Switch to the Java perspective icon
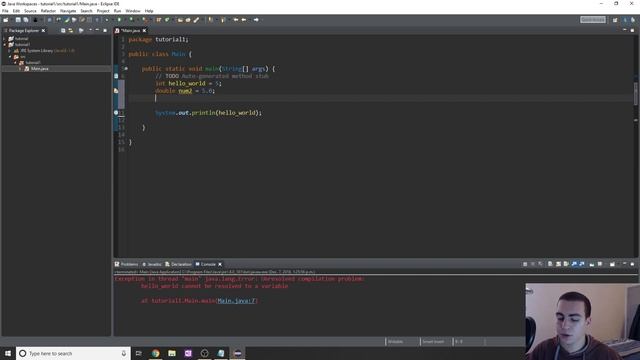This screenshot has width=640, height=360. [625, 20]
